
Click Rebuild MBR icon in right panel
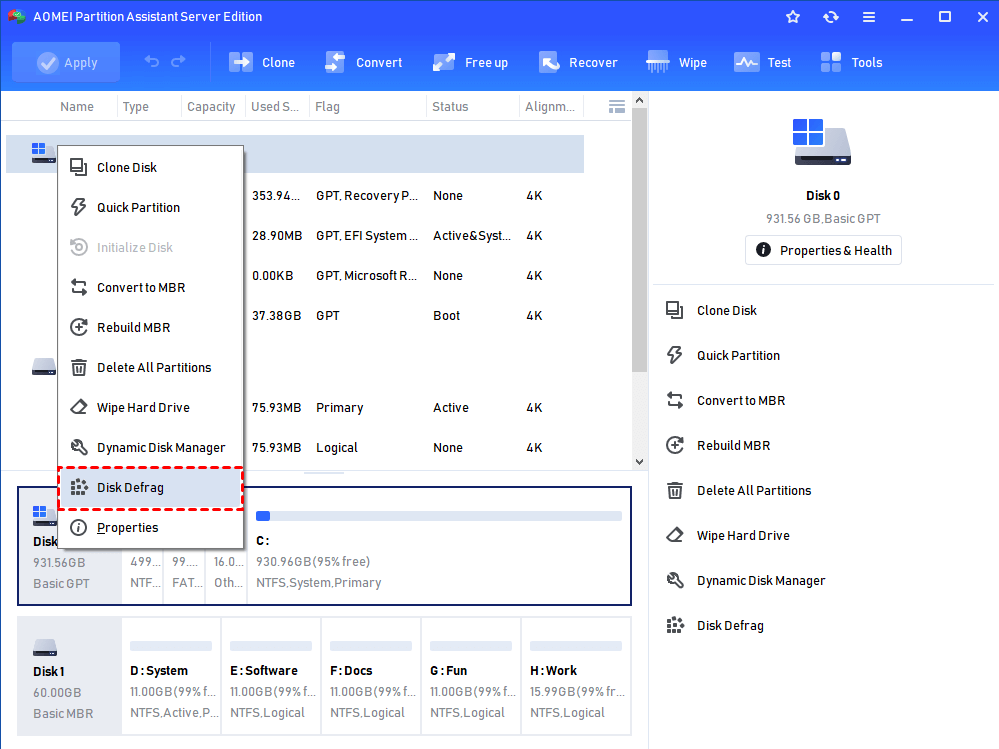coord(675,445)
